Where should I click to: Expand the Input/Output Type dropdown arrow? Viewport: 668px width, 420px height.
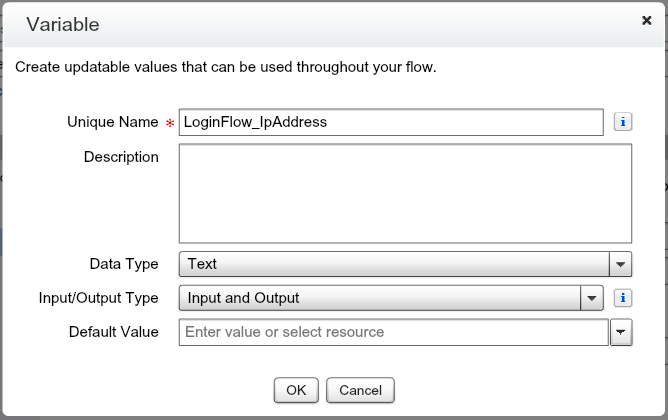click(x=593, y=298)
